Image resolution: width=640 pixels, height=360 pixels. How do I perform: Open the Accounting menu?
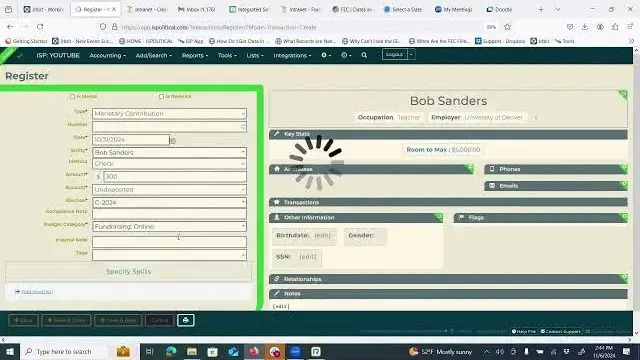click(107, 56)
